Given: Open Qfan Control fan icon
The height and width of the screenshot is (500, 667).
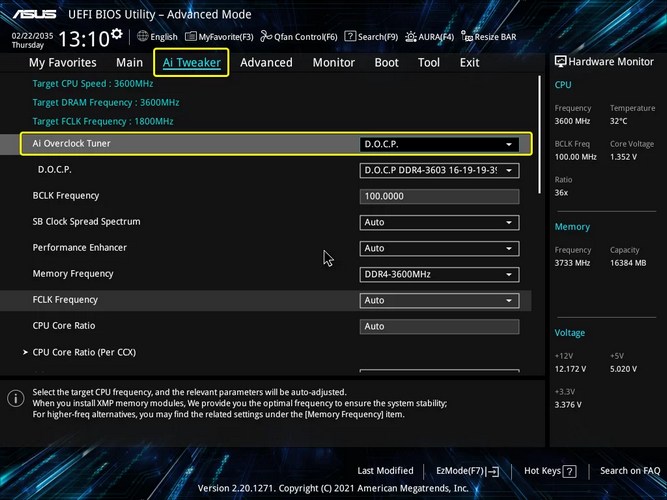Looking at the screenshot, I should pyautogui.click(x=266, y=36).
